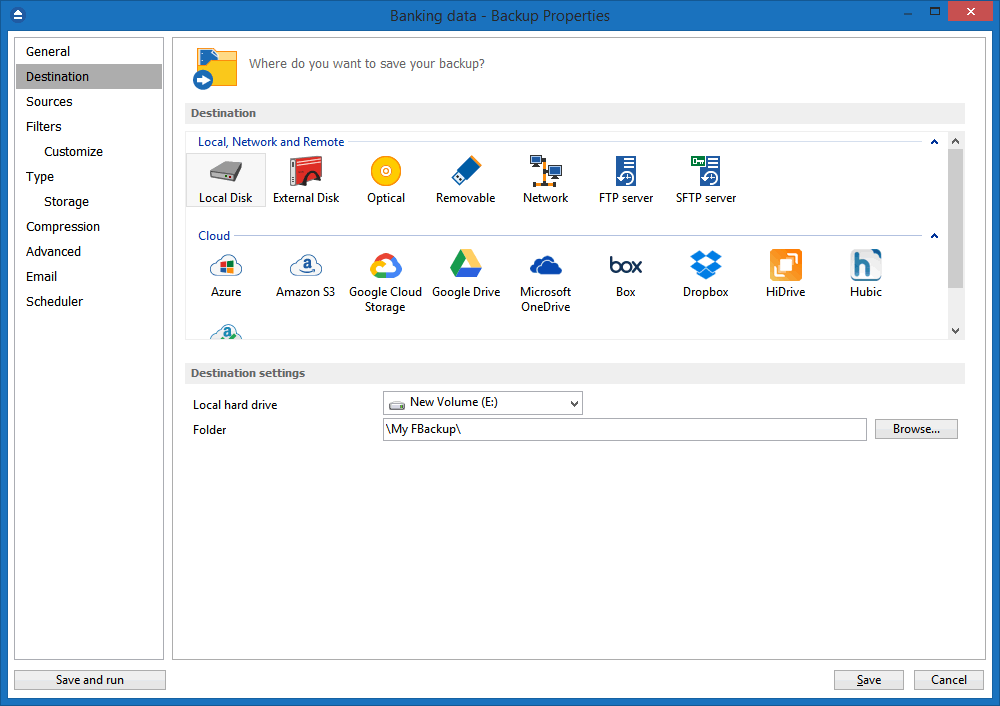This screenshot has width=1000, height=706.
Task: Open the Local hard drive dropdown
Action: [x=483, y=403]
